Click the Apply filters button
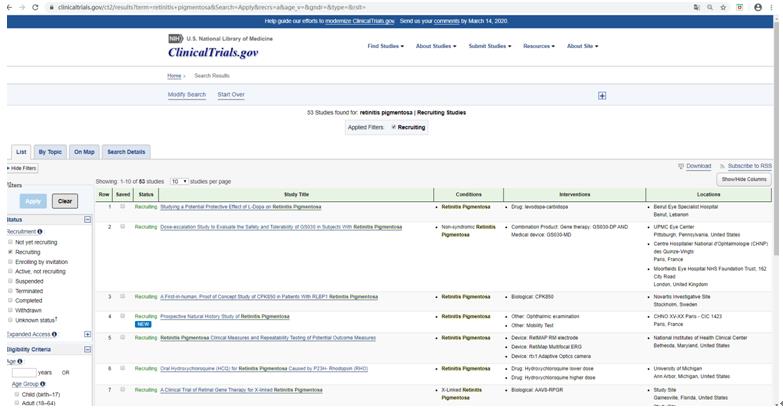Viewport: 783px width, 412px height. (33, 201)
